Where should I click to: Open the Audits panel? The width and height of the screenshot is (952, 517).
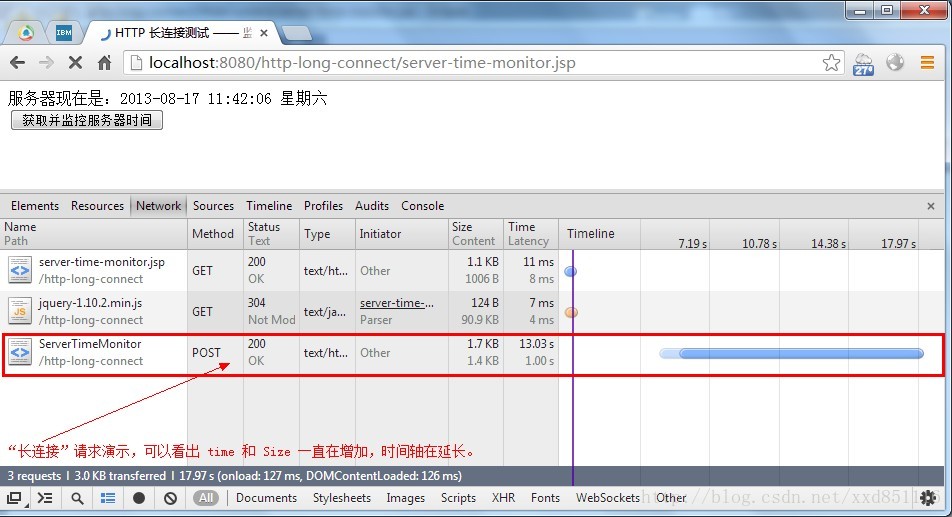coord(372,206)
